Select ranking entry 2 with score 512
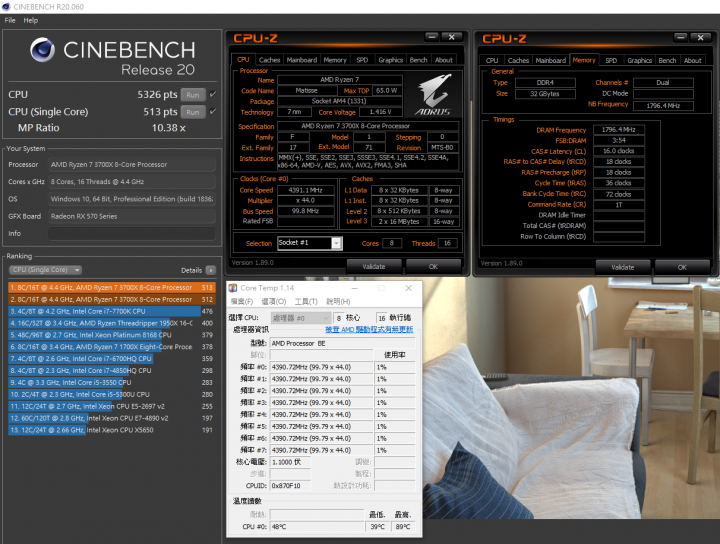This screenshot has width=720, height=544. (x=112, y=299)
